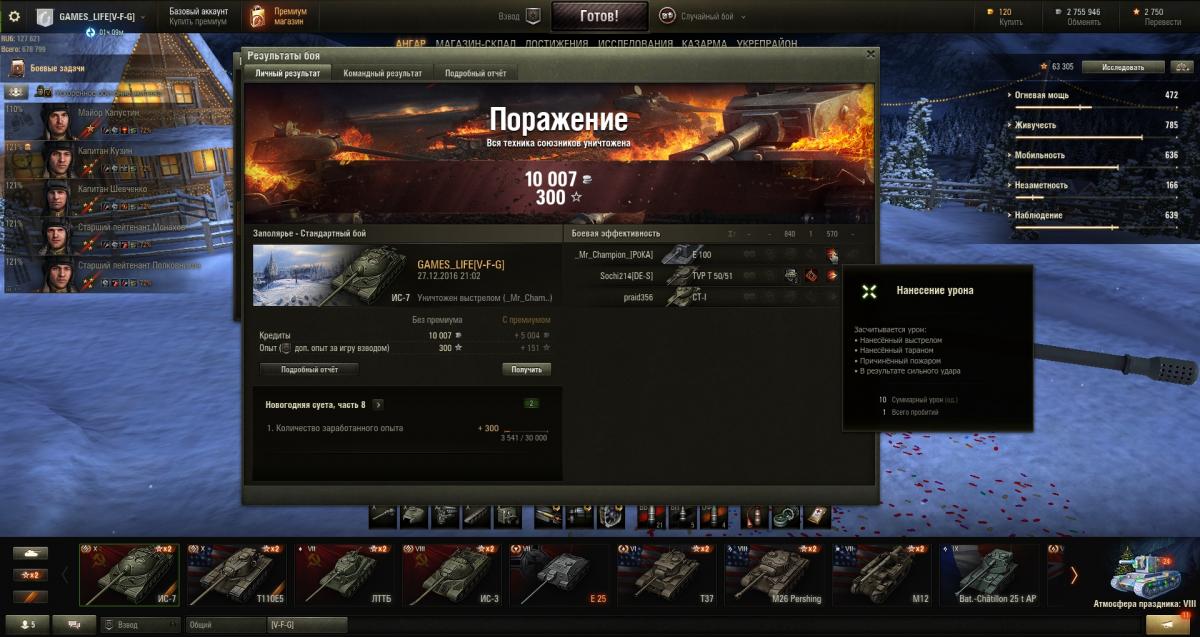Select the Bat.-Châtillon 25 t AP tank
1200x637 pixels.
coord(990,573)
